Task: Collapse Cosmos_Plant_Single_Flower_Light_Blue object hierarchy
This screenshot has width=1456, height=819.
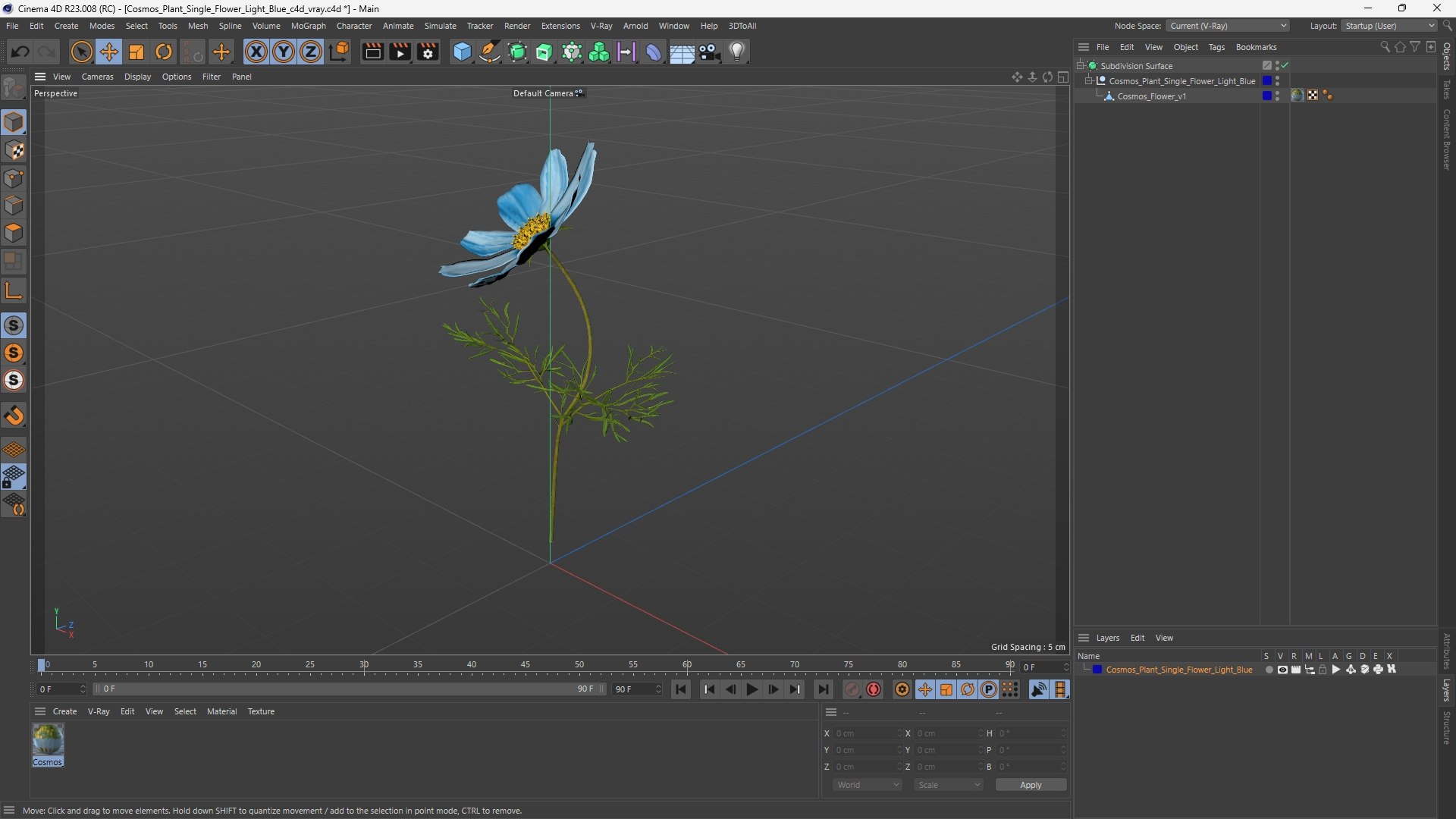Action: (x=1089, y=81)
